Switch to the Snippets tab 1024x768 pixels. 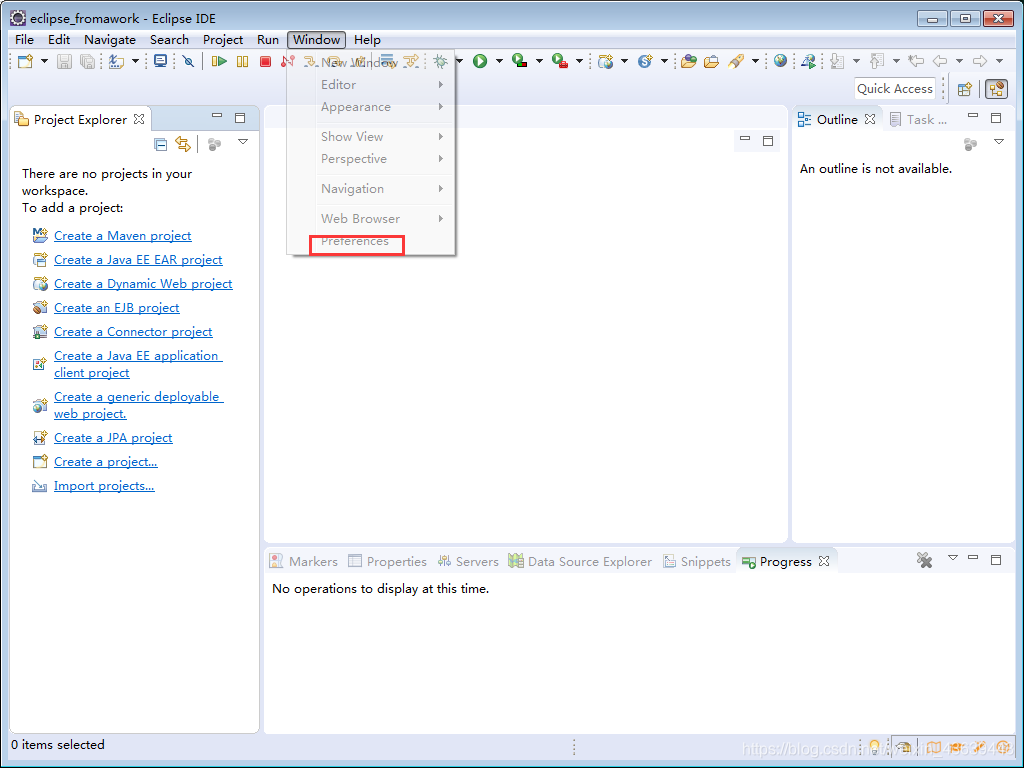(697, 562)
